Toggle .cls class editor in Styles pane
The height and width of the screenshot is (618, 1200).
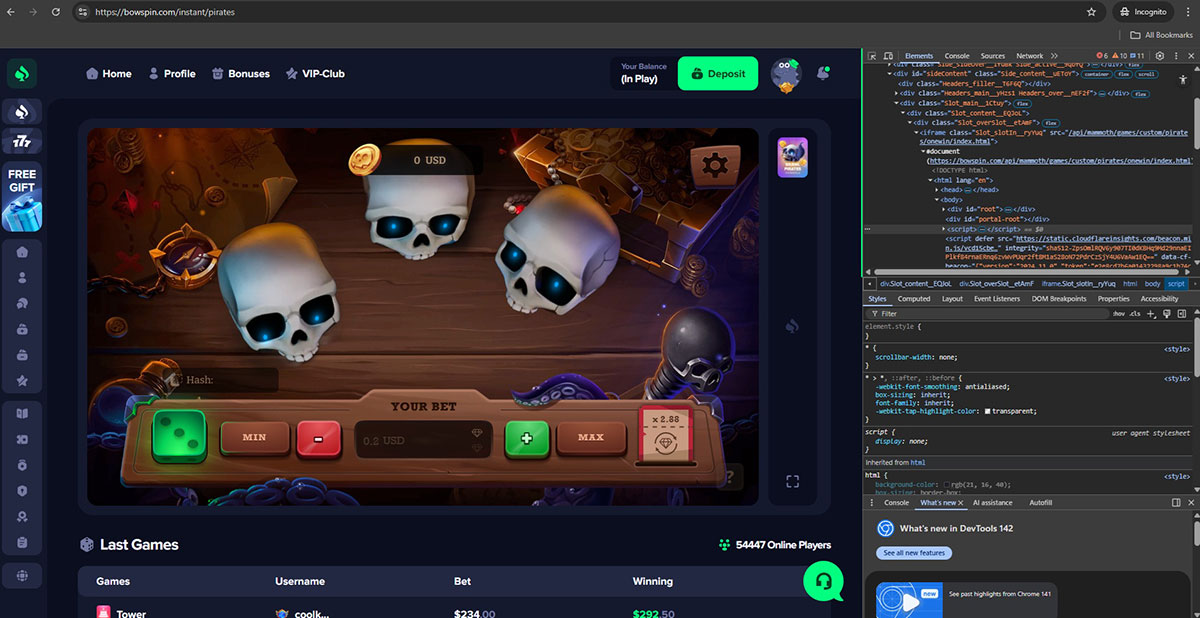click(1133, 313)
